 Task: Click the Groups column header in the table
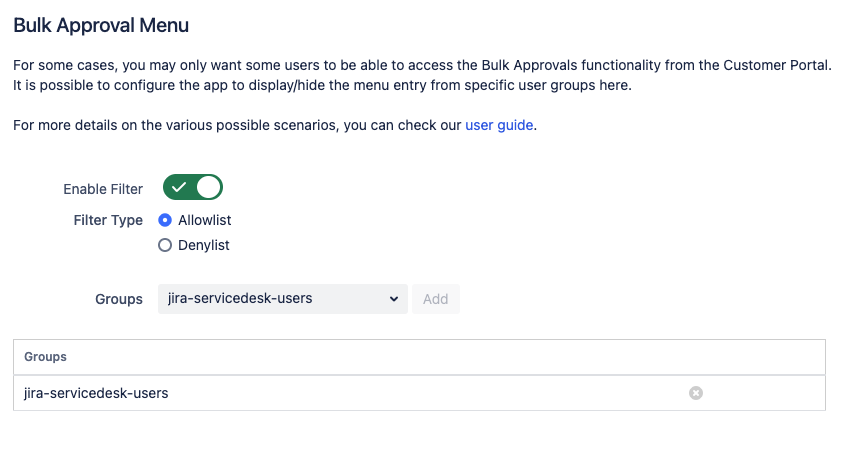[x=45, y=356]
